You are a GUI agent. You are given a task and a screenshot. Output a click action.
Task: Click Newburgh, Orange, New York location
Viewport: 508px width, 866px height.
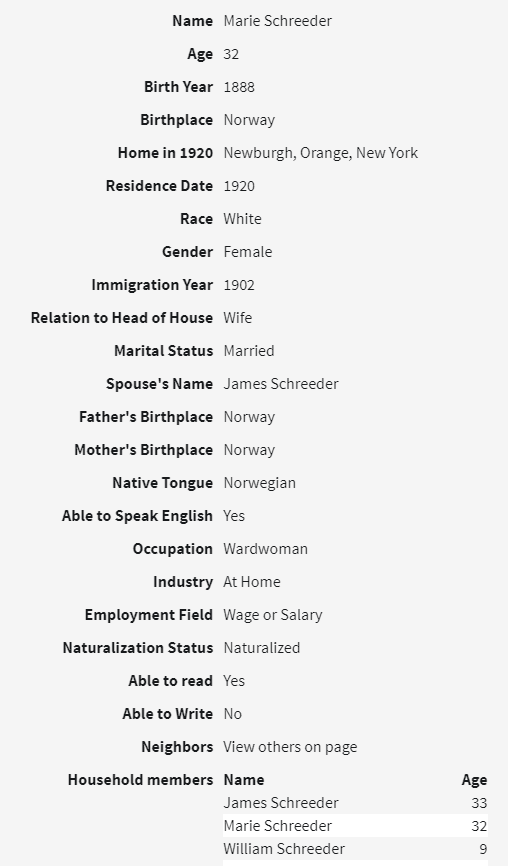pos(321,153)
